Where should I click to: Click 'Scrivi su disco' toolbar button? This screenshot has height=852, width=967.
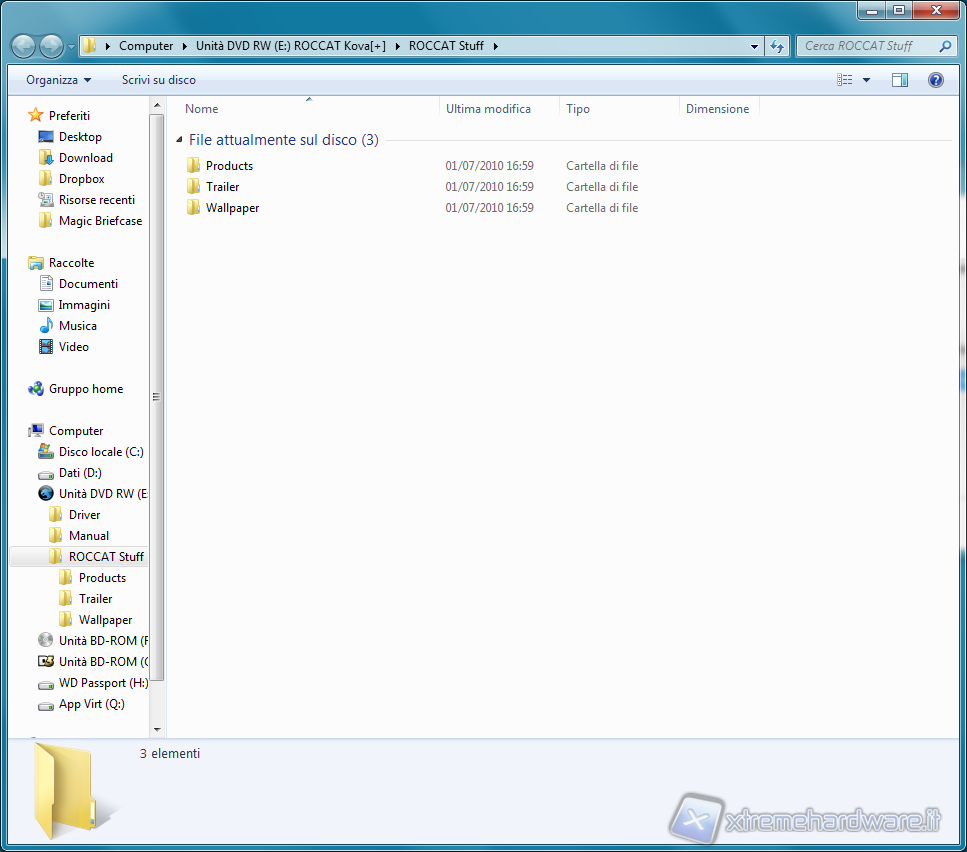coord(159,80)
